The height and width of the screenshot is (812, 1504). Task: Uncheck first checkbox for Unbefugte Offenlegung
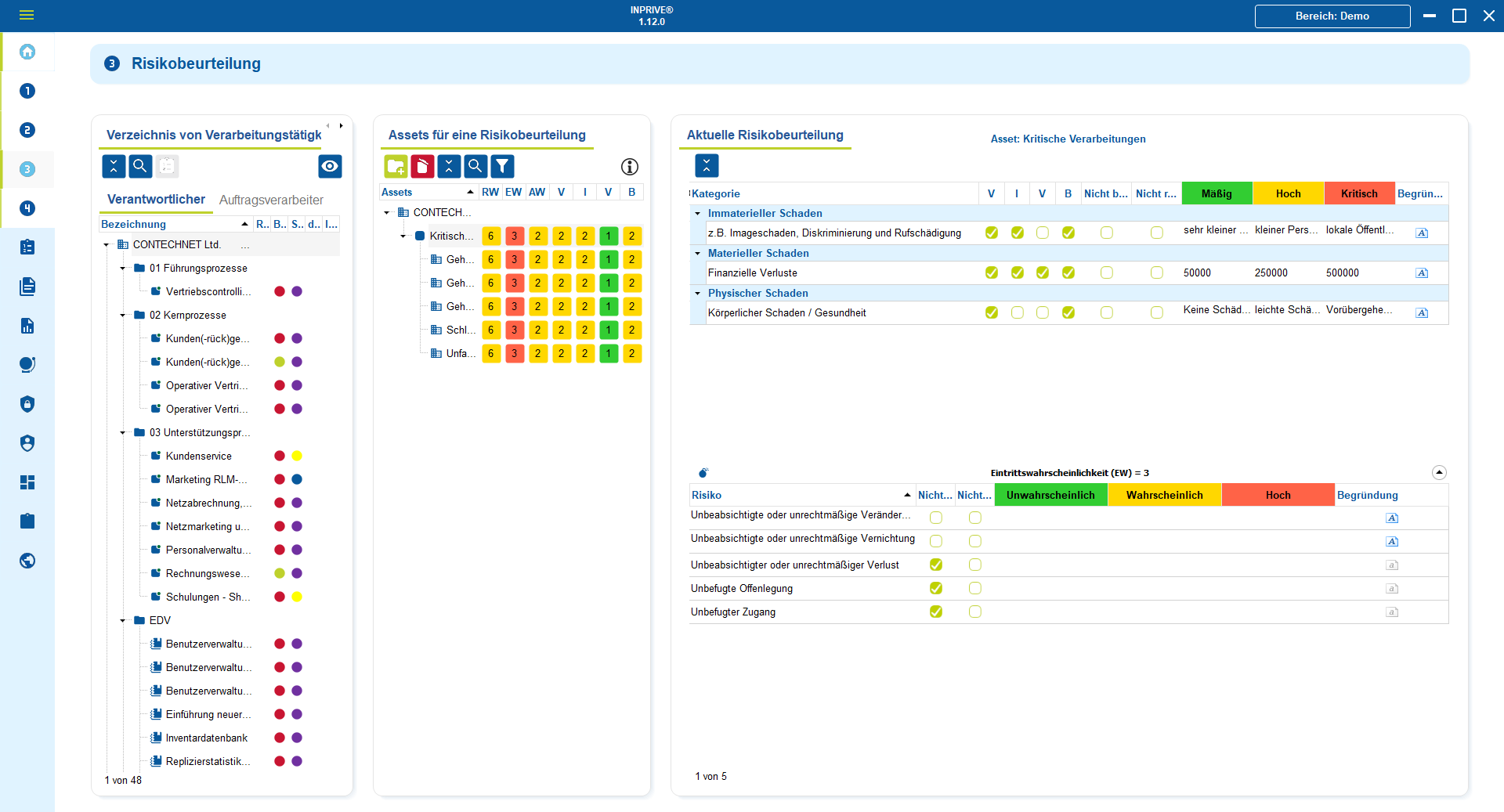(936, 588)
